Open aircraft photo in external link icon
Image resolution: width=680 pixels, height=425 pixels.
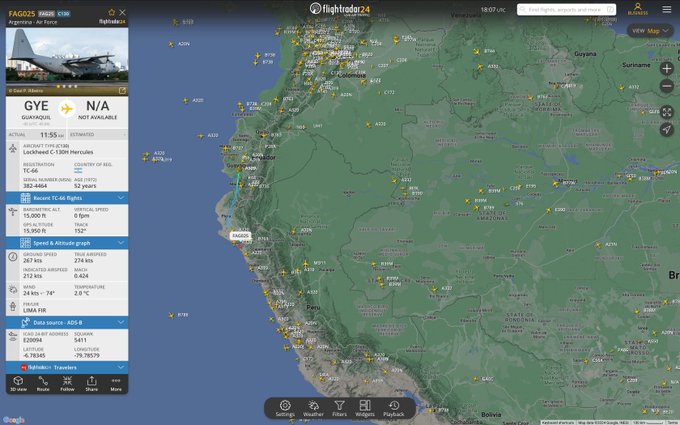[122, 91]
